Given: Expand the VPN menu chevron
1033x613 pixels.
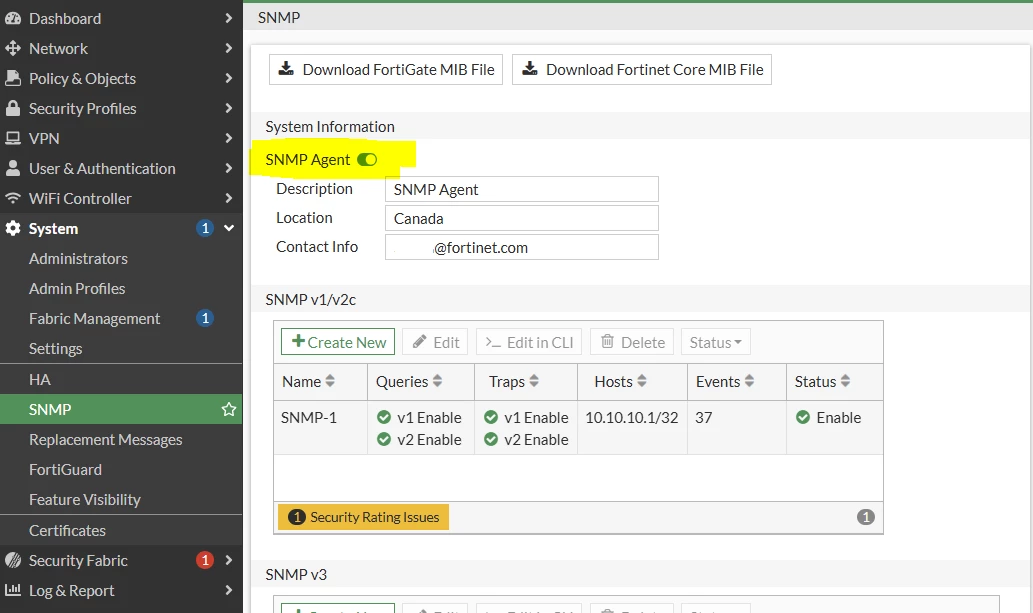Looking at the screenshot, I should point(228,138).
